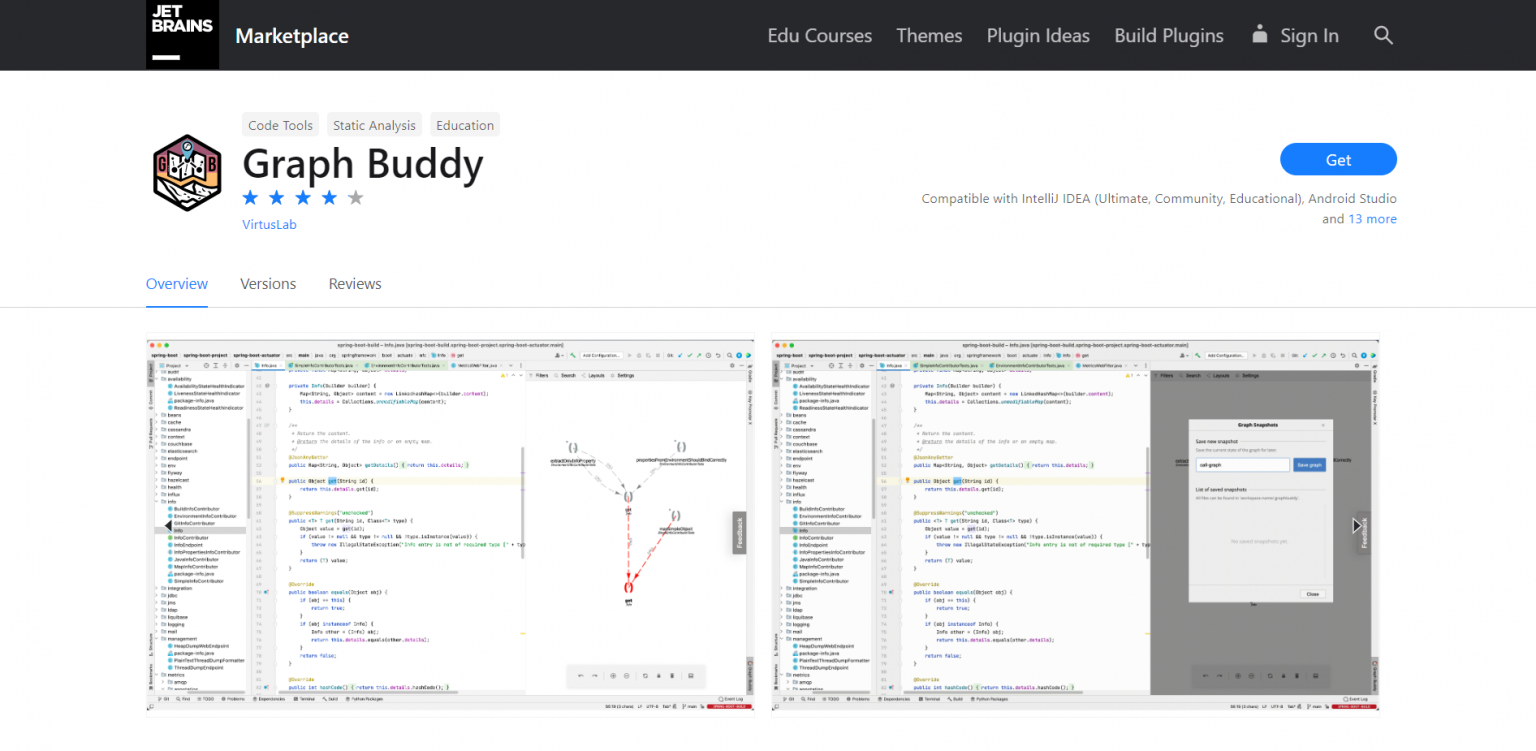Navigate to the Themes section
The image size is (1536, 751).
[x=929, y=35]
